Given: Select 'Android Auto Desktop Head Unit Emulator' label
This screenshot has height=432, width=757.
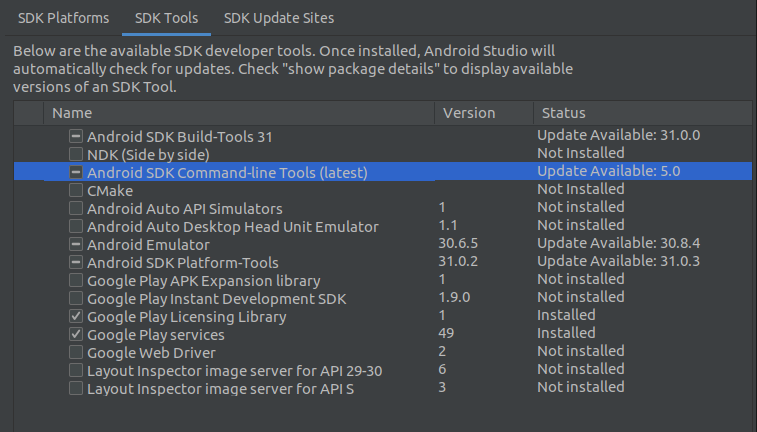Looking at the screenshot, I should pos(233,227).
